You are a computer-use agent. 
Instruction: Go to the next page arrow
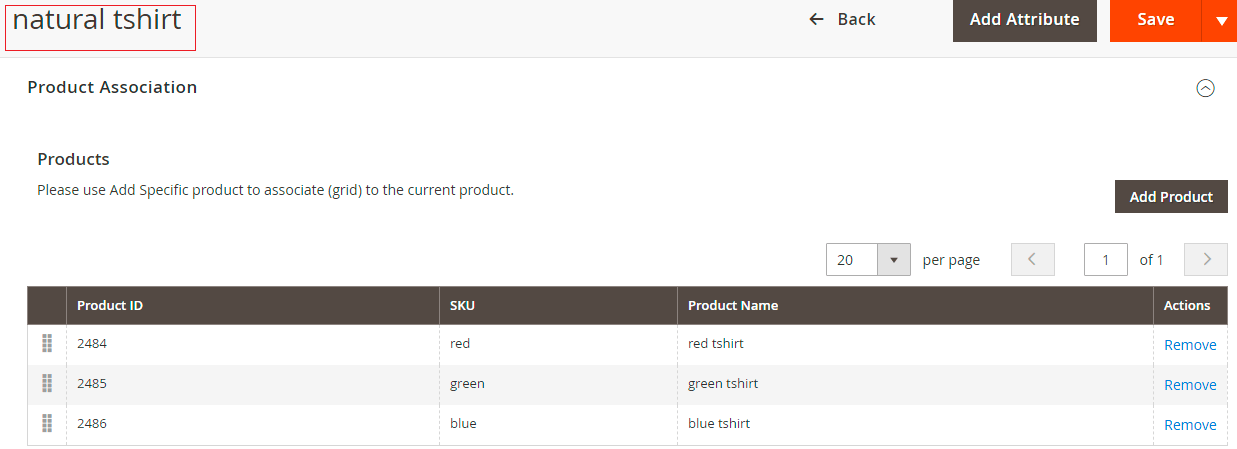[x=1206, y=260]
